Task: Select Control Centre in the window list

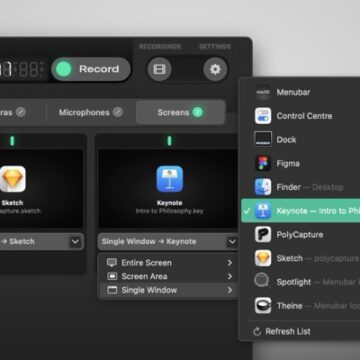Action: coord(300,116)
